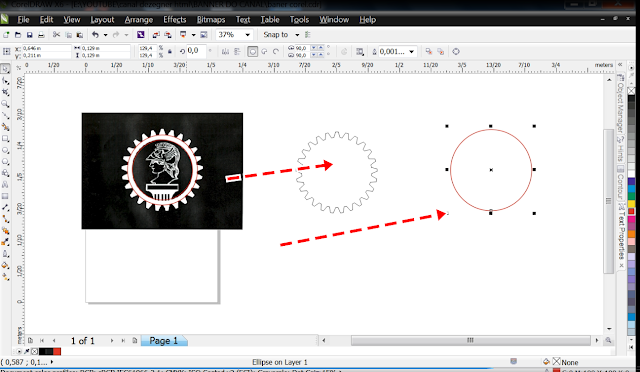640x372 pixels.
Task: Select the Ellipse shape mode button
Action: (x=253, y=51)
